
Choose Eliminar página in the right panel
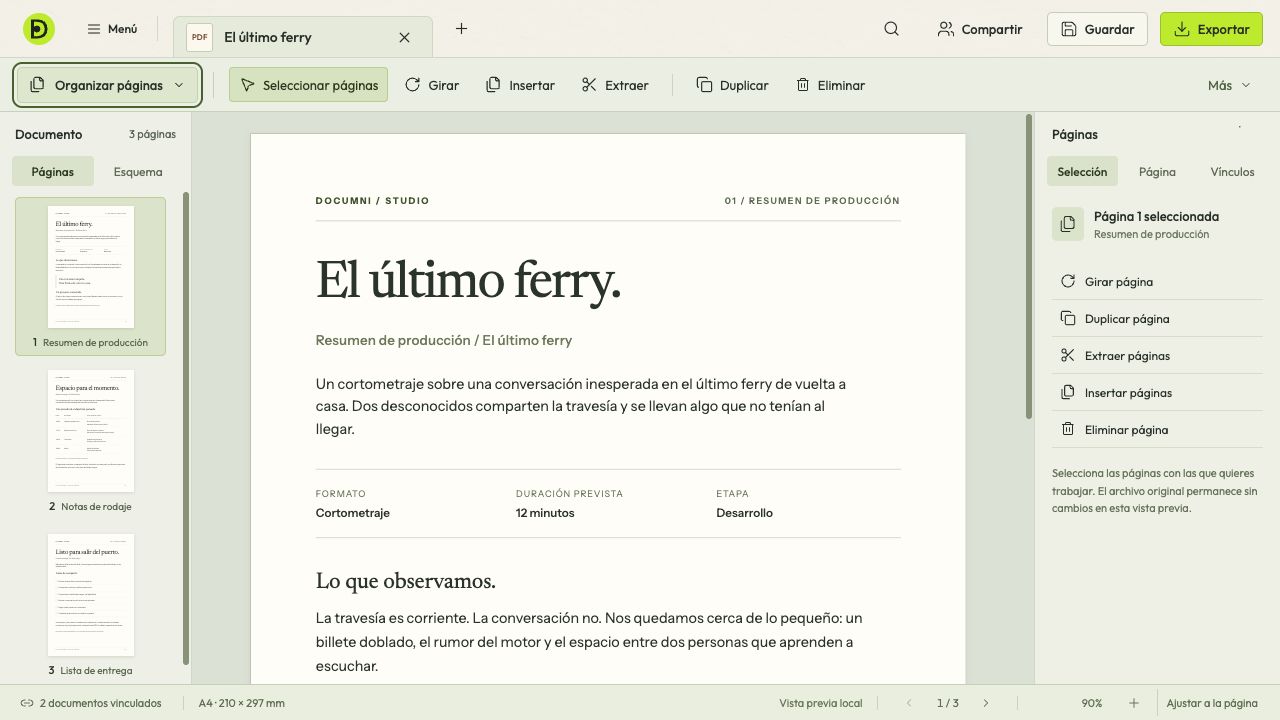tap(1157, 430)
